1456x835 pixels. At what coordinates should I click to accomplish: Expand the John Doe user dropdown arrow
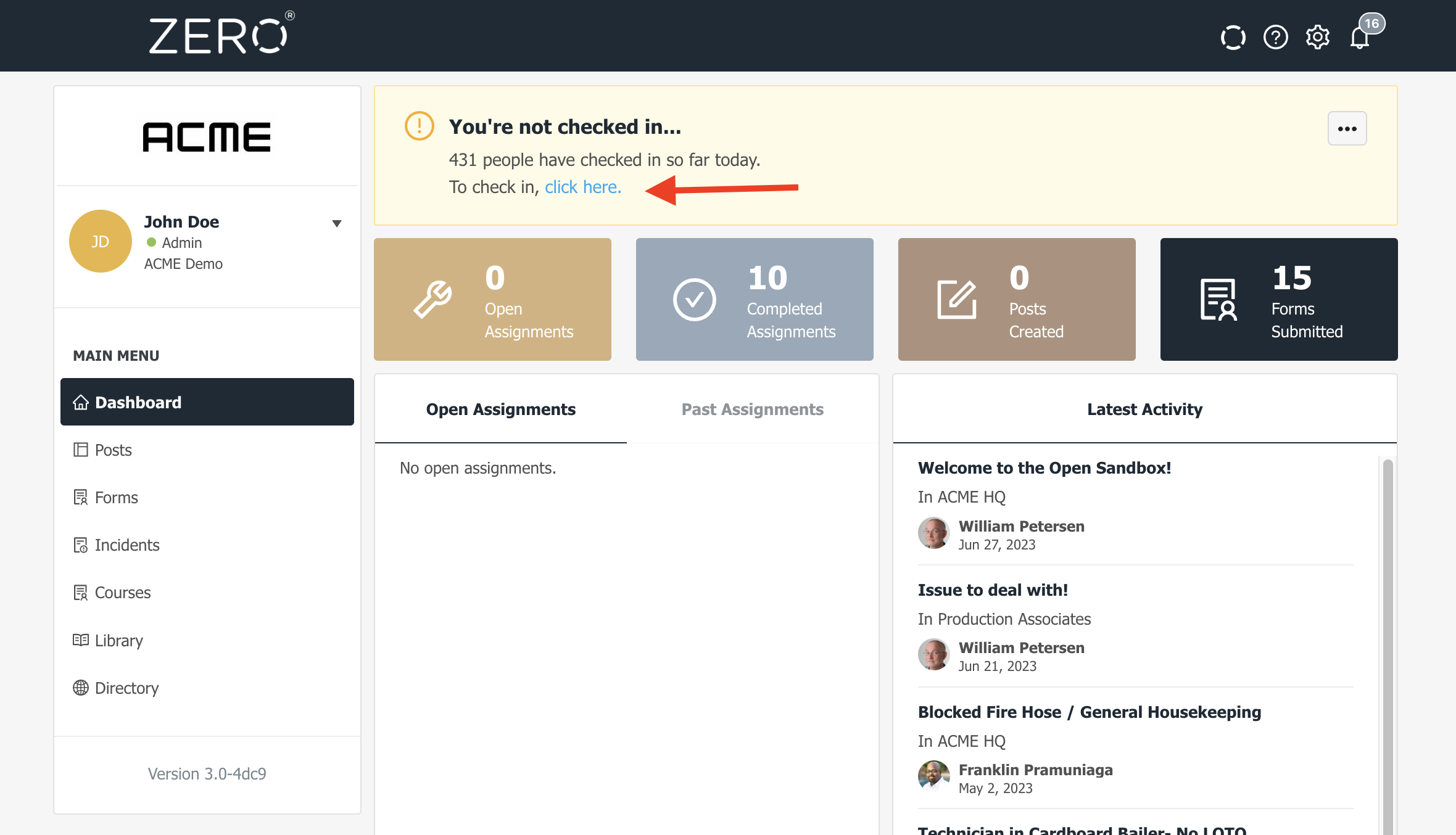337,223
